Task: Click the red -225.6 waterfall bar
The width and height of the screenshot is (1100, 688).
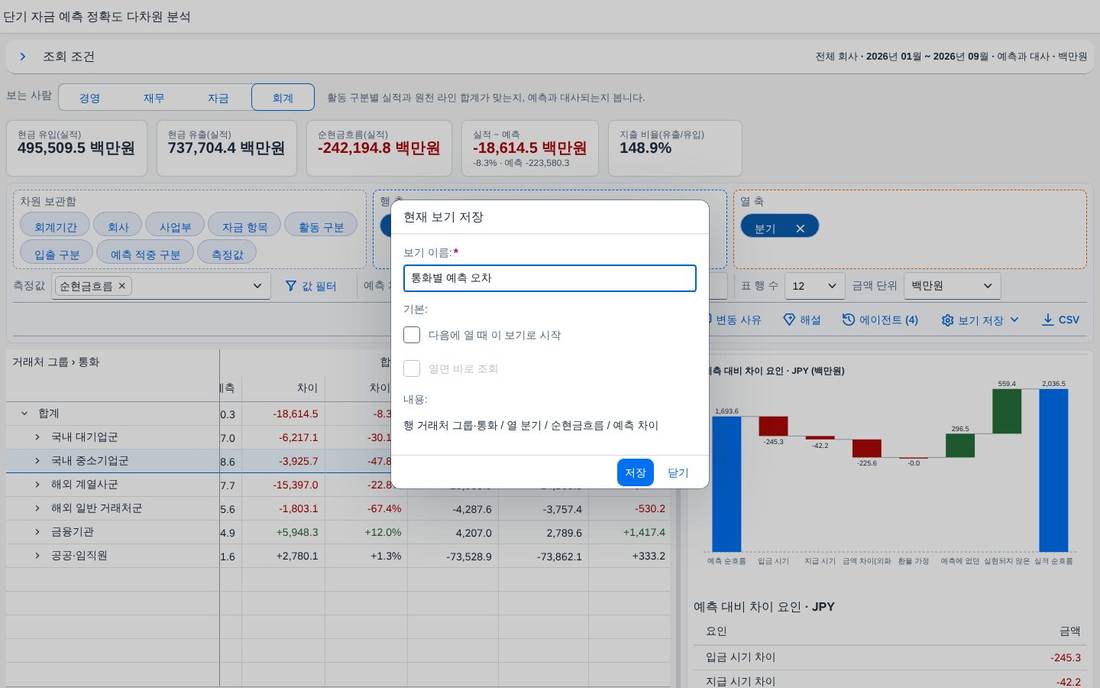Action: coord(866,448)
